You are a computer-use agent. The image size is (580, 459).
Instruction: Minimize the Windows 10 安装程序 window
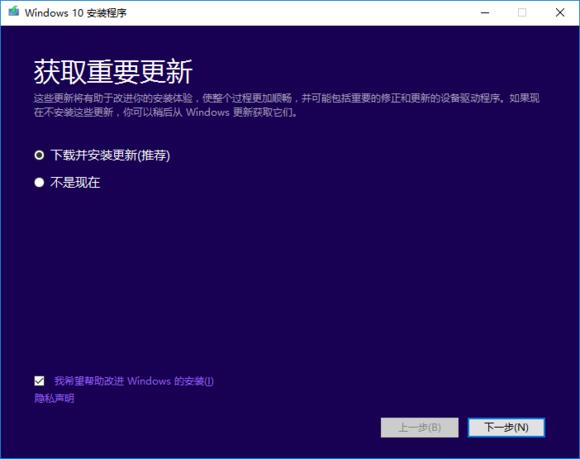point(485,13)
